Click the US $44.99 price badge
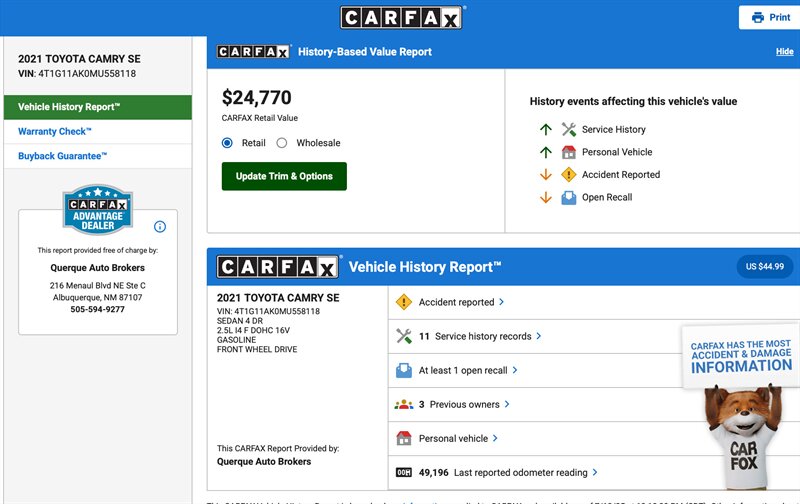 [765, 267]
